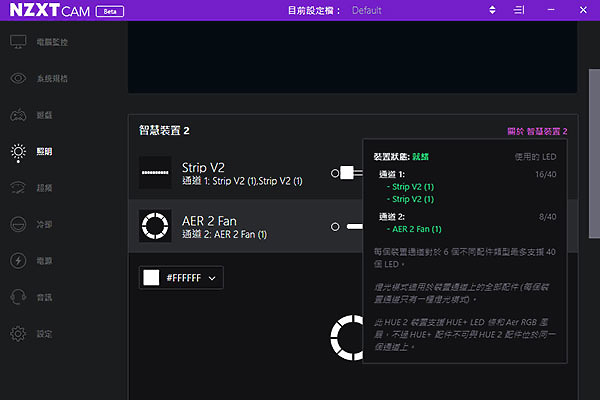Click the fan ring LED preview

tap(347, 338)
